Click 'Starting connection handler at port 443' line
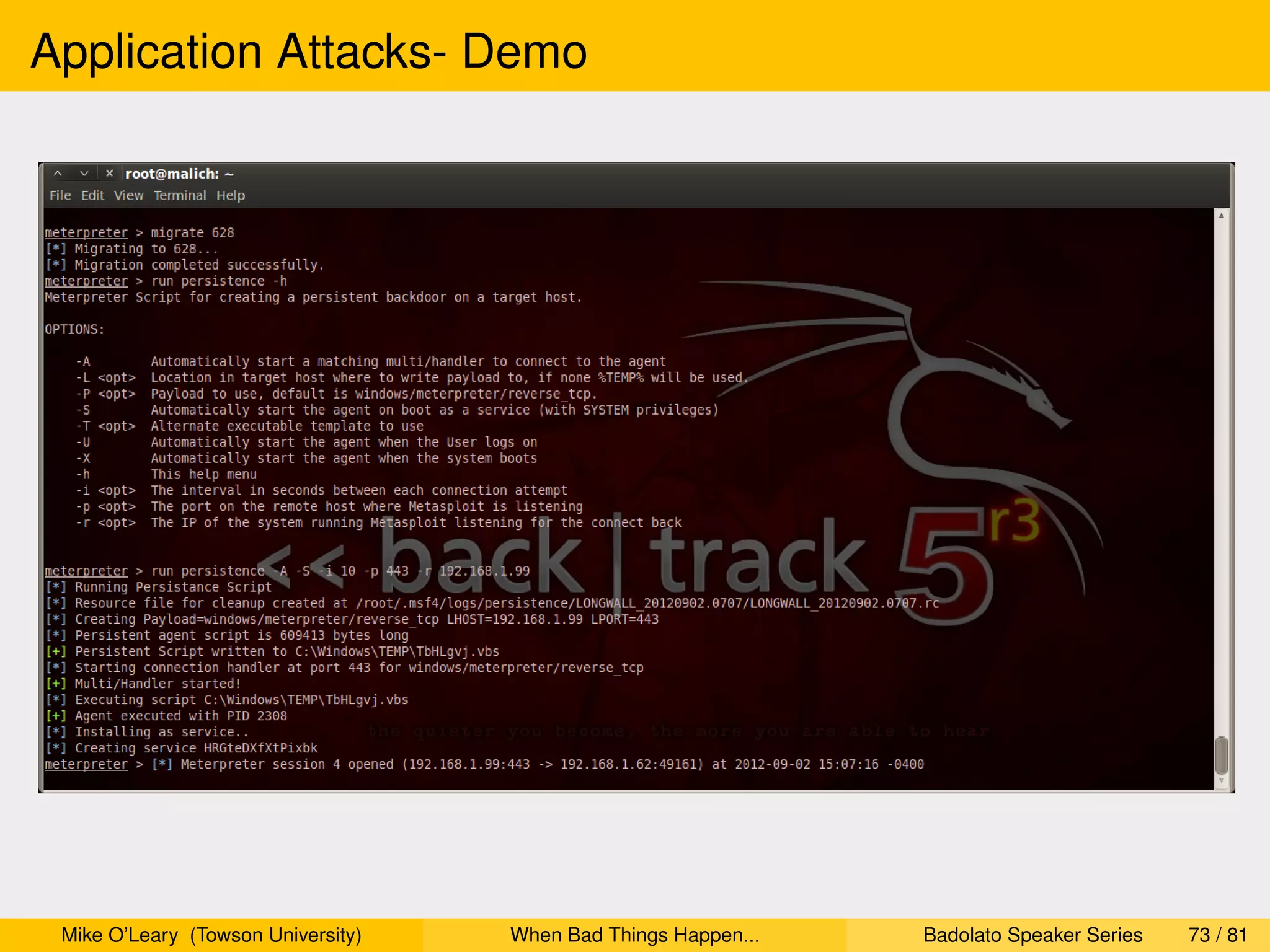The width and height of the screenshot is (1270, 952). tap(344, 668)
